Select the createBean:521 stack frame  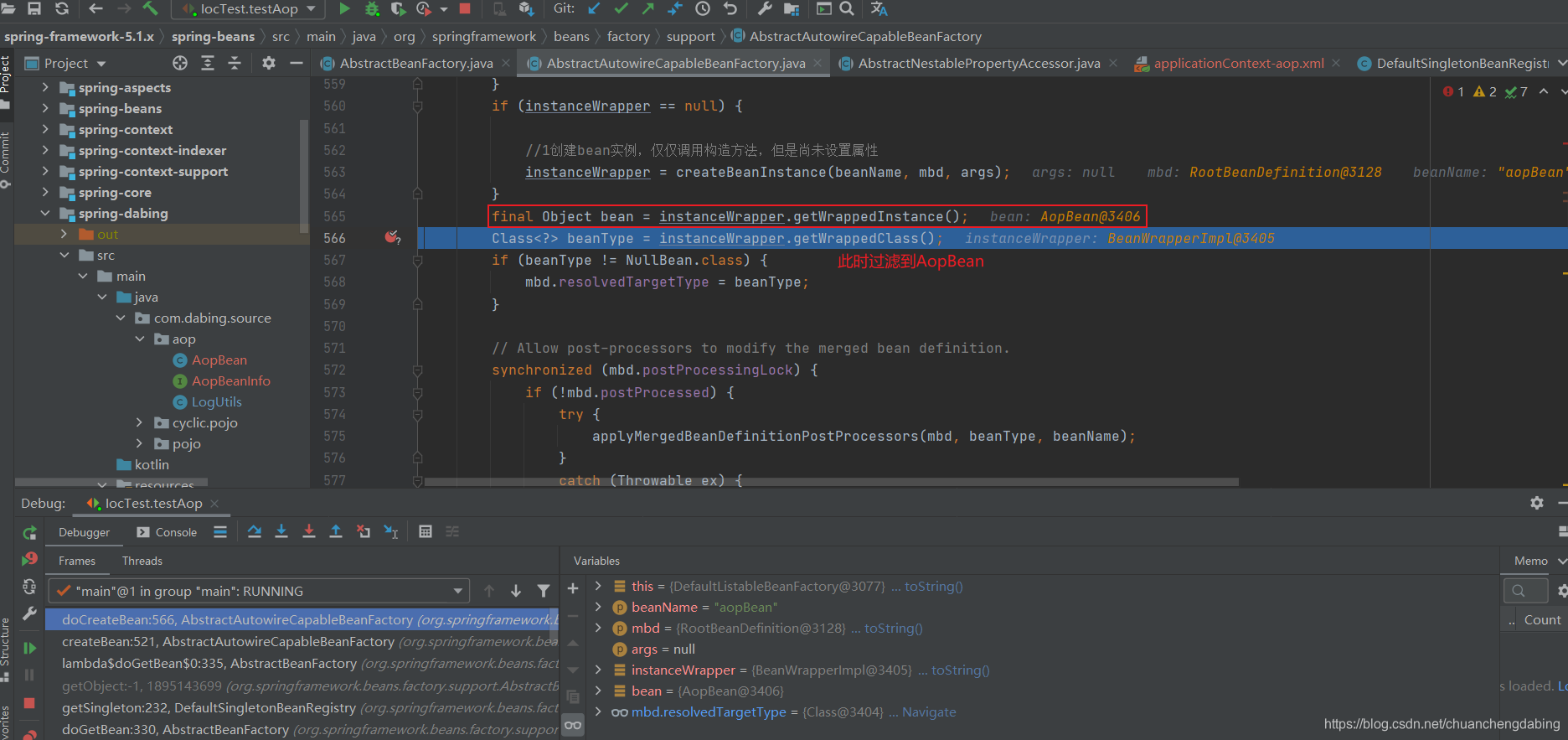point(302,641)
